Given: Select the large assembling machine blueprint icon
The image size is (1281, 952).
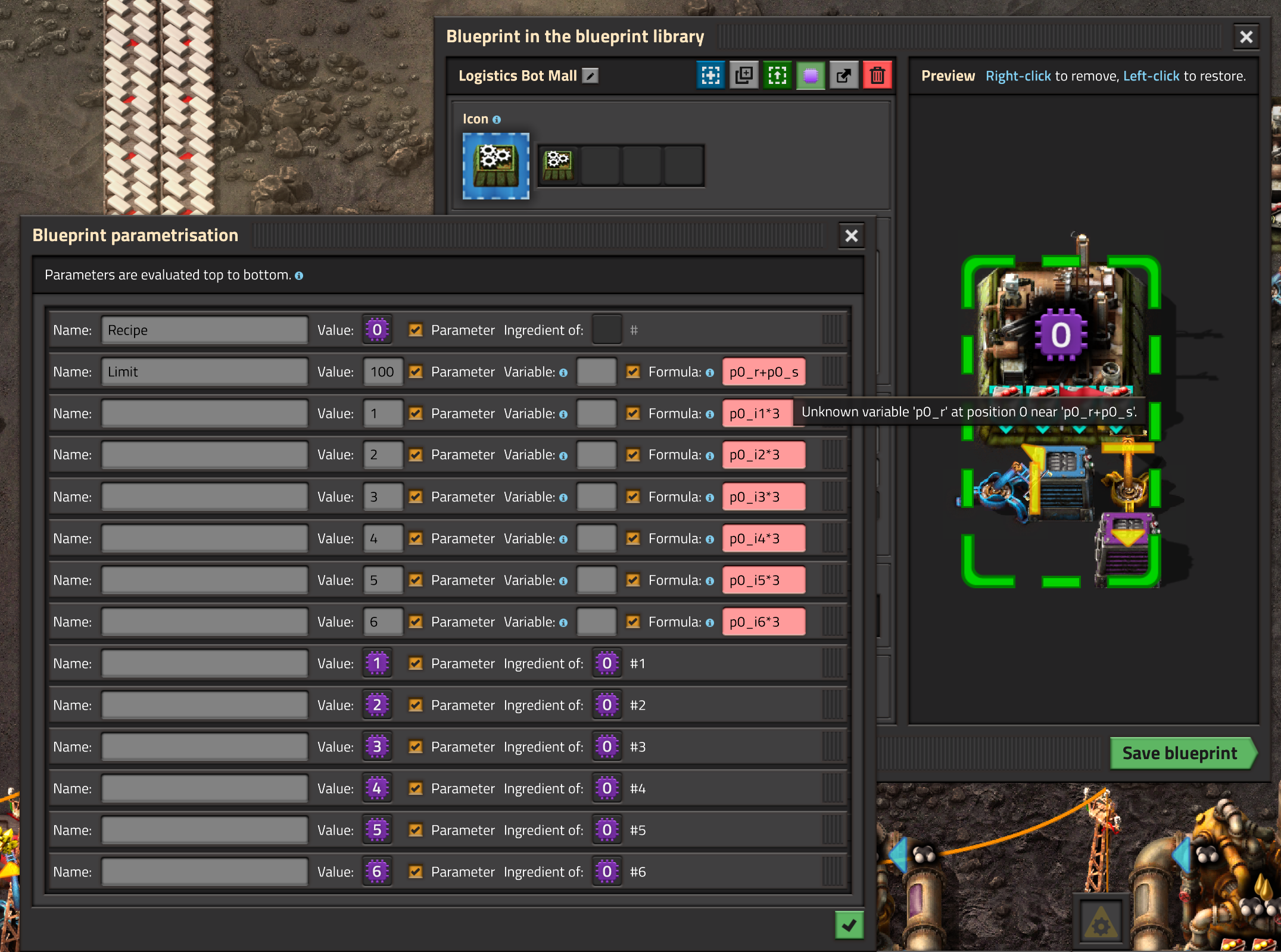Looking at the screenshot, I should click(496, 166).
